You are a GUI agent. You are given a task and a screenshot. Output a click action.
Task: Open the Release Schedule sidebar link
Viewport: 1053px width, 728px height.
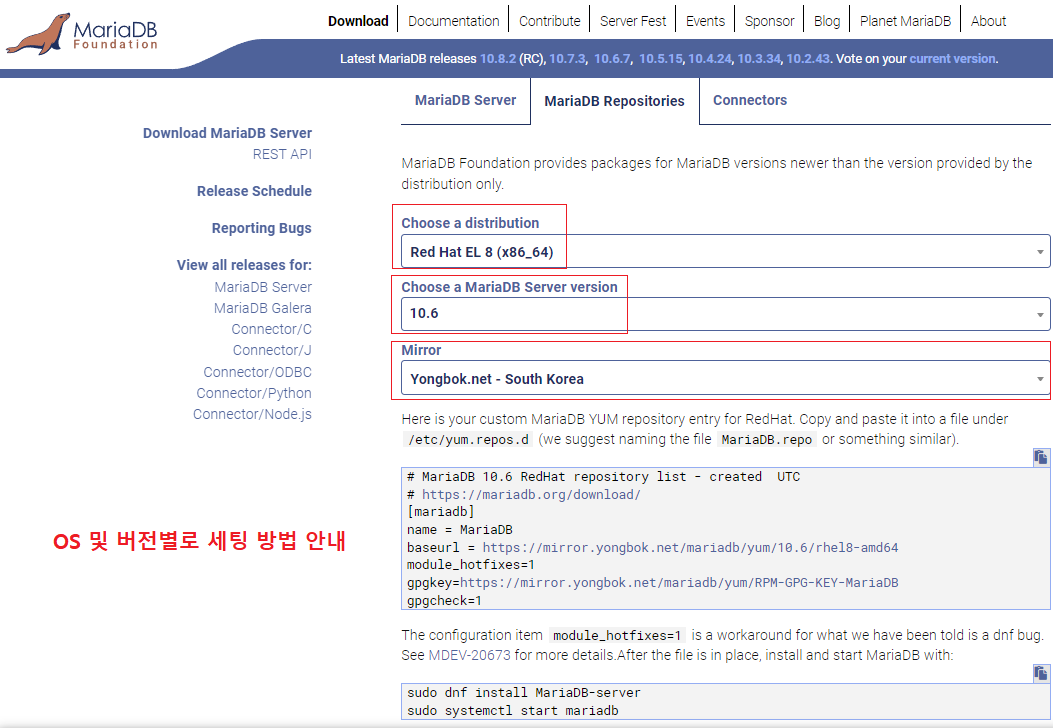(x=254, y=191)
